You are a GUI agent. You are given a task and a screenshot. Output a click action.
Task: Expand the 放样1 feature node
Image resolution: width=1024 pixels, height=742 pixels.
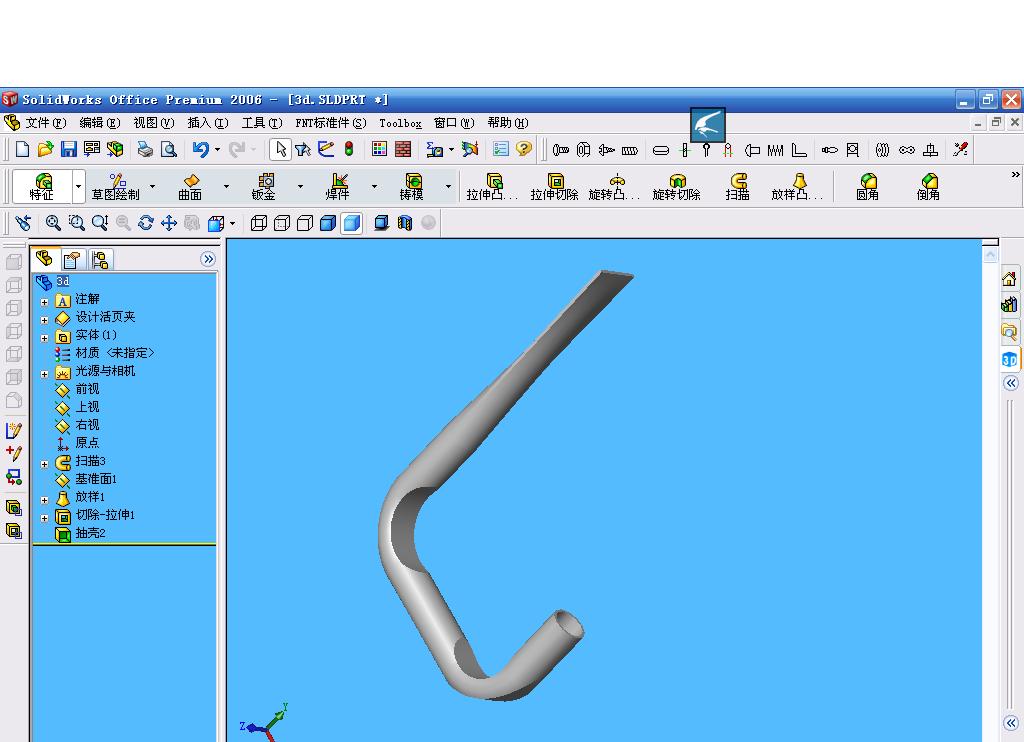44,500
